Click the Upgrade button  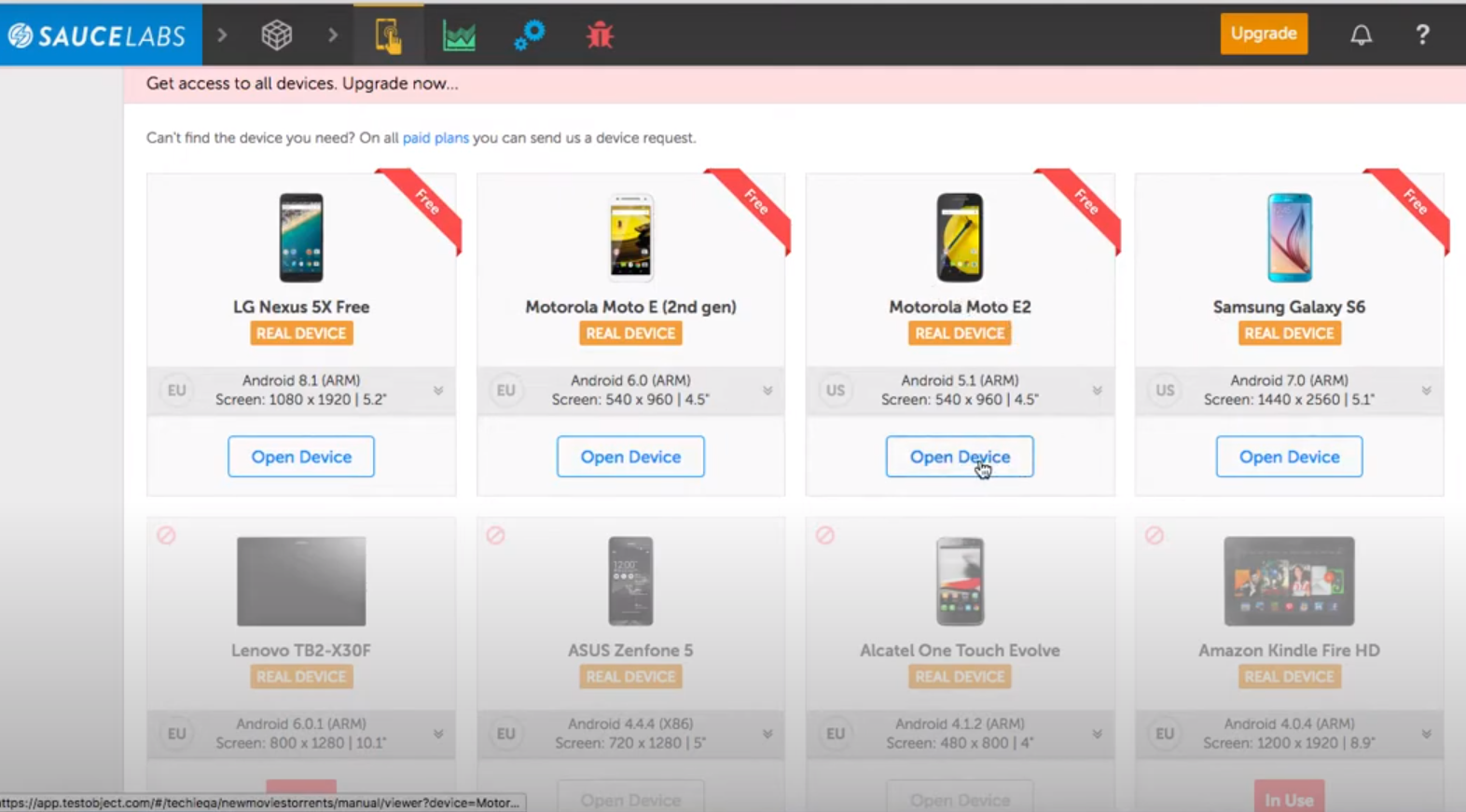coord(1264,34)
